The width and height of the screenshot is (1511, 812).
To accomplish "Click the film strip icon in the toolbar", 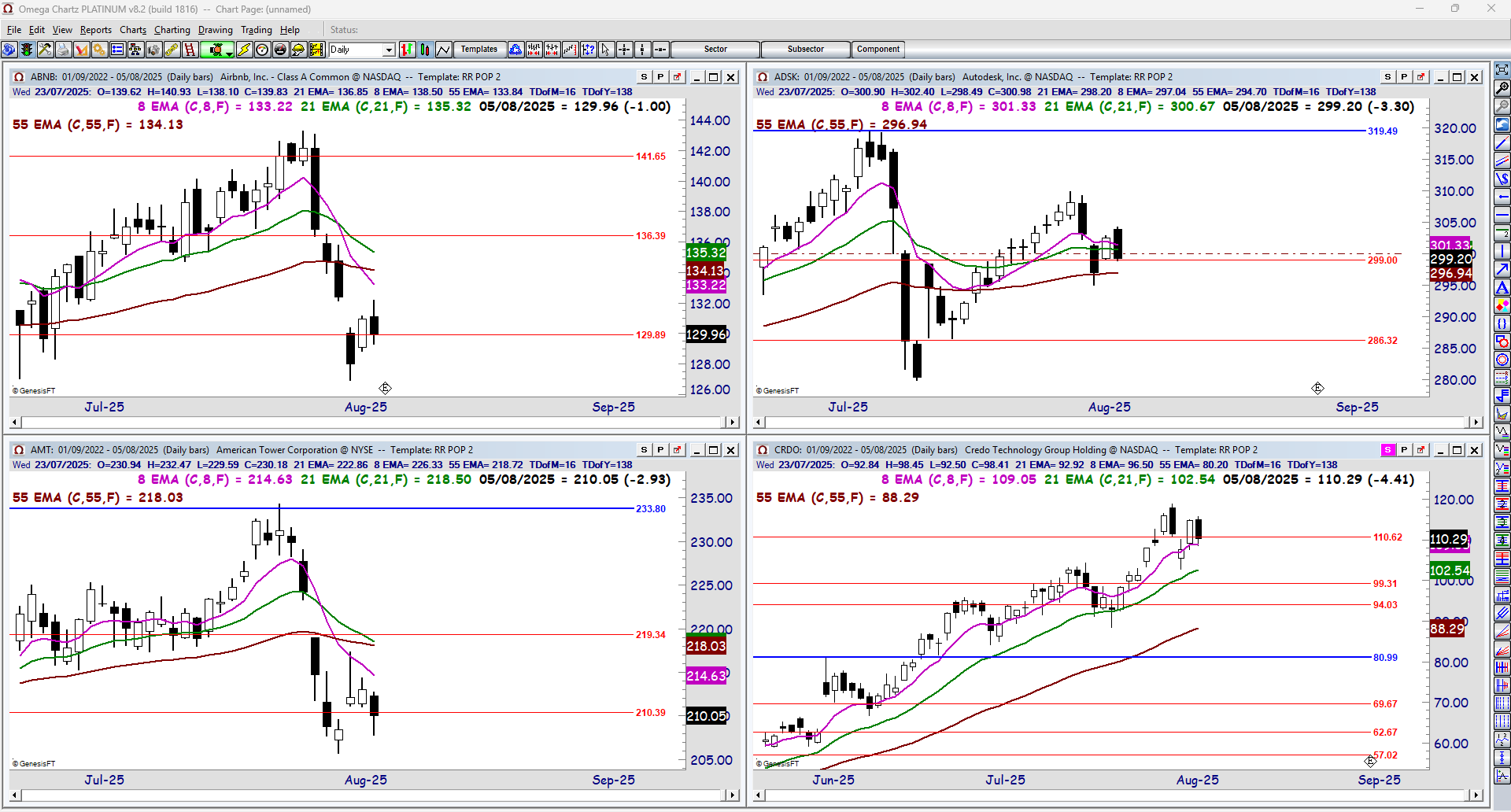I will pos(316,50).
